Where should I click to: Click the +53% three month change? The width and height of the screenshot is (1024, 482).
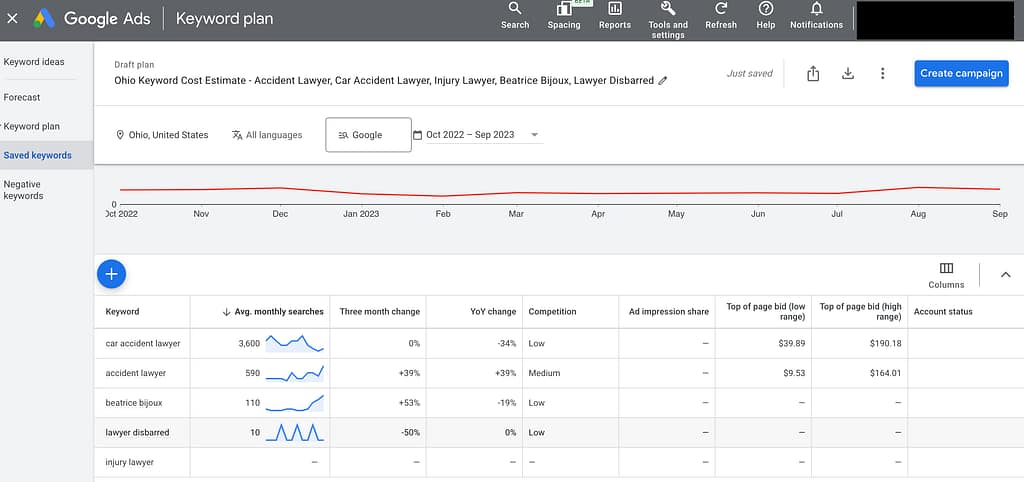click(x=409, y=403)
